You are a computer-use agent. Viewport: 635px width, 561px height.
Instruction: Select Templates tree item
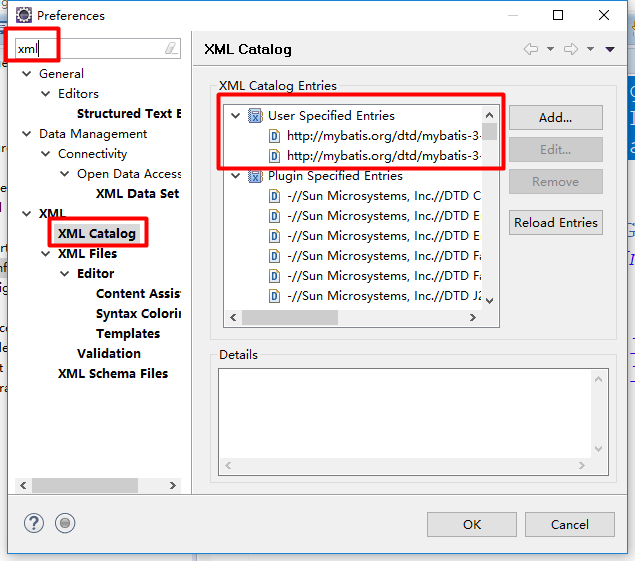coord(128,334)
